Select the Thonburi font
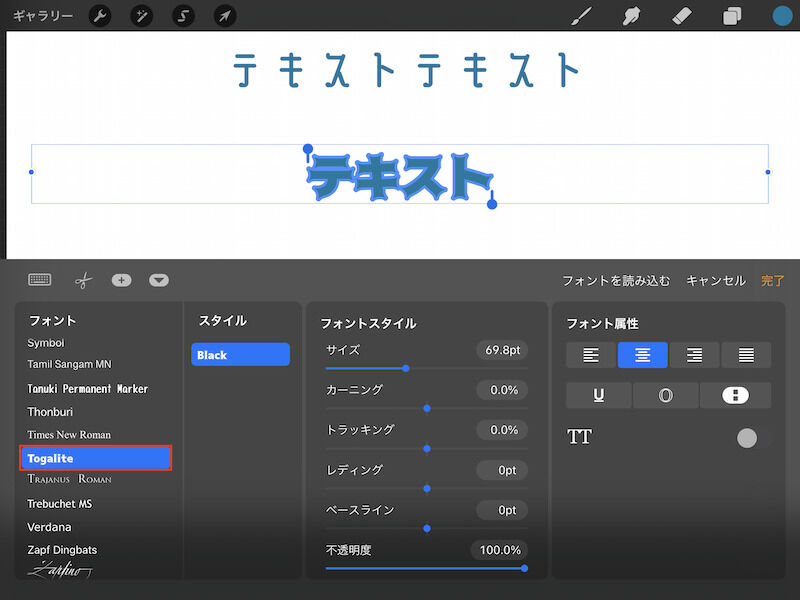 50,412
